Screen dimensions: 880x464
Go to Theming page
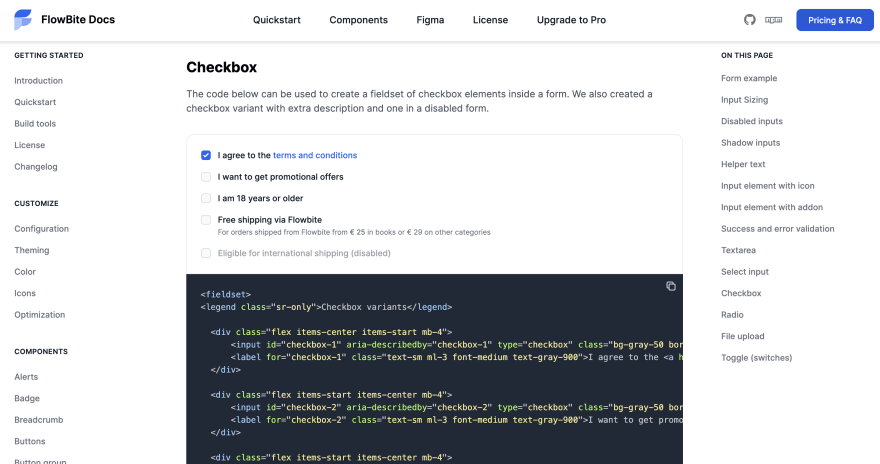[x=32, y=250]
